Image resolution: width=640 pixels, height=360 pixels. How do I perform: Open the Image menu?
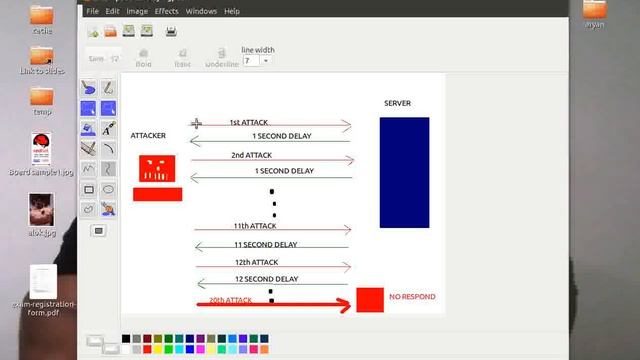click(x=137, y=11)
